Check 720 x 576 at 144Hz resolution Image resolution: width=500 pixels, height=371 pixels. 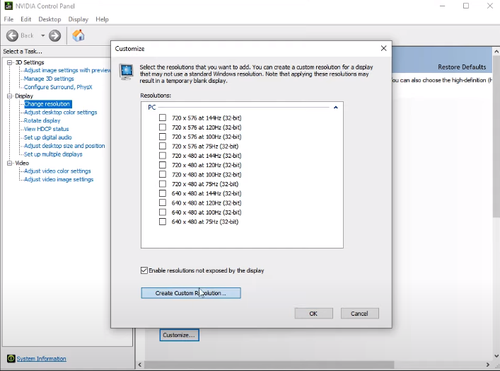(x=162, y=118)
